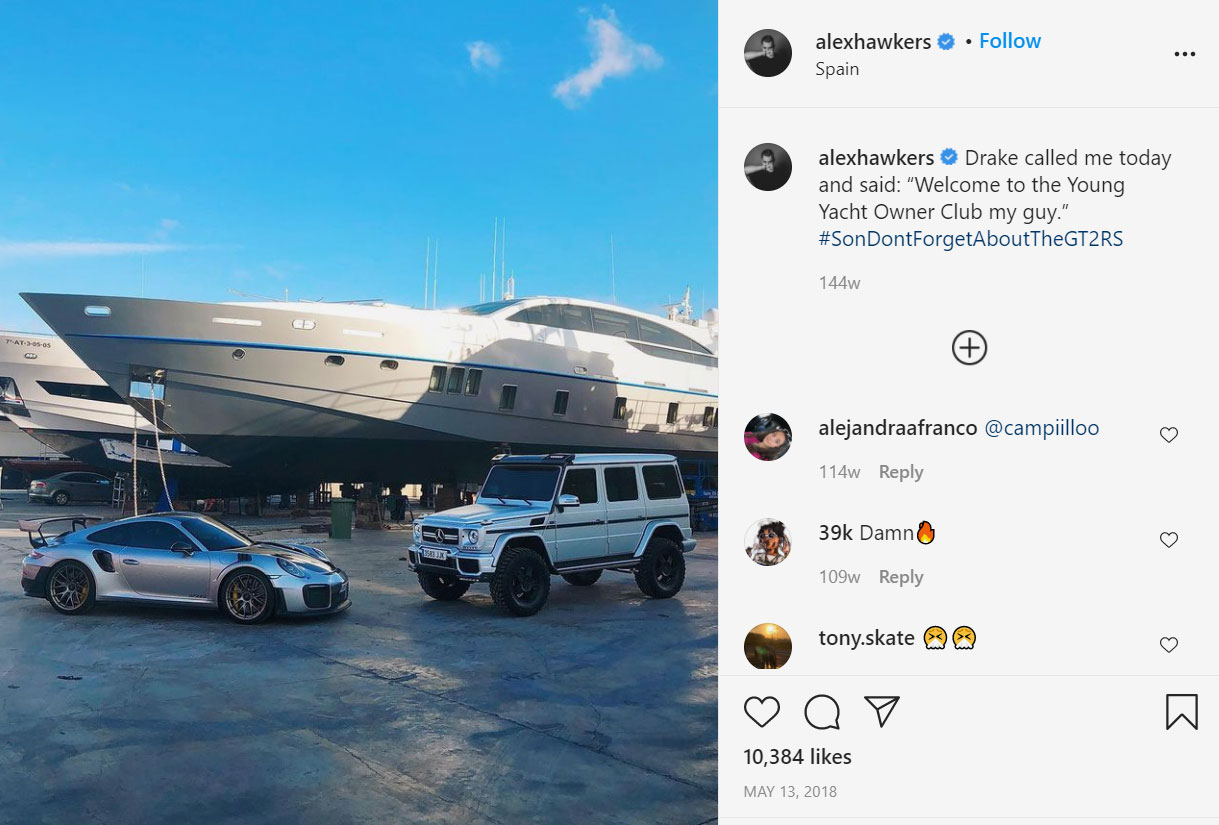
Task: Open alejandraafranco's profile avatar
Action: click(x=768, y=437)
